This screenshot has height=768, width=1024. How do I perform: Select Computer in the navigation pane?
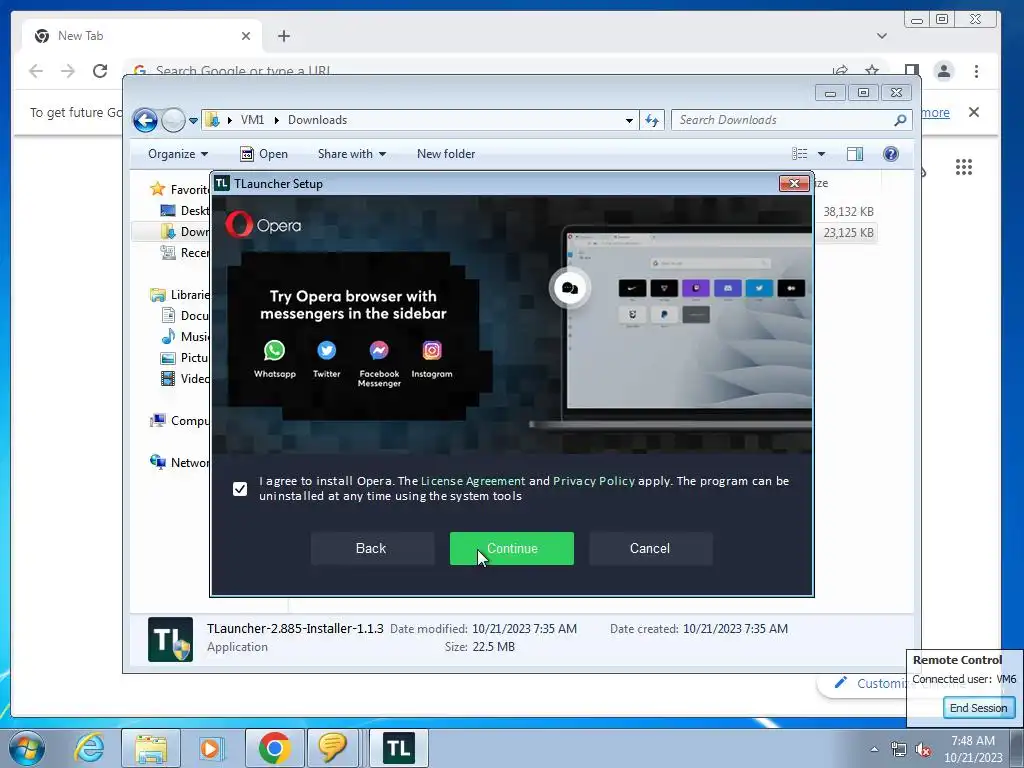click(x=180, y=421)
